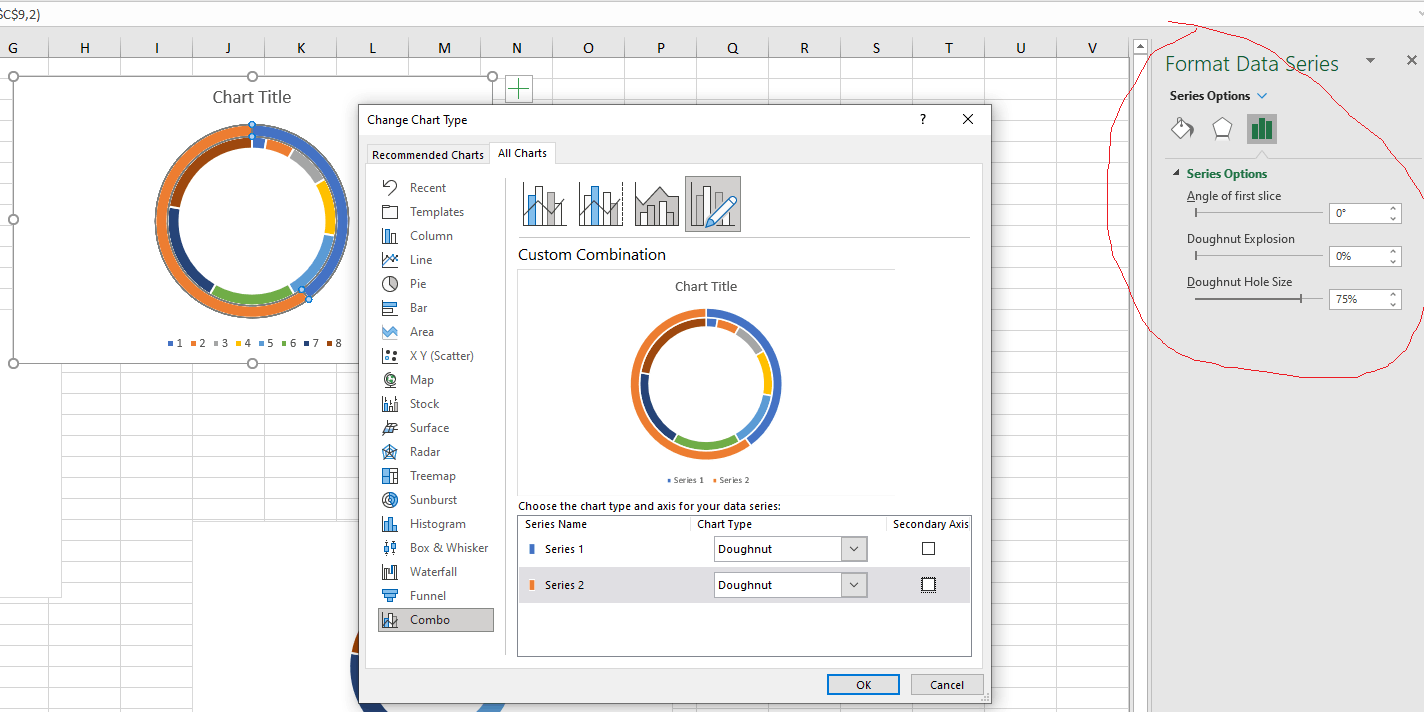
Task: Switch to Recommended Charts tab
Action: click(x=427, y=155)
